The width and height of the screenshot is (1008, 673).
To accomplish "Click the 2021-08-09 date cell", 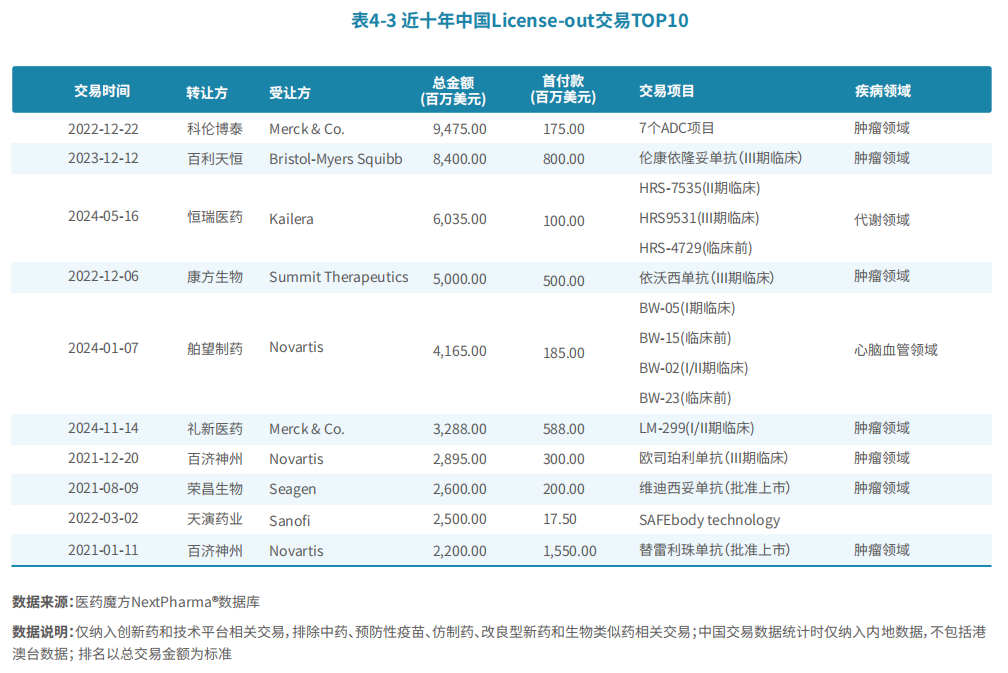I will click(103, 489).
